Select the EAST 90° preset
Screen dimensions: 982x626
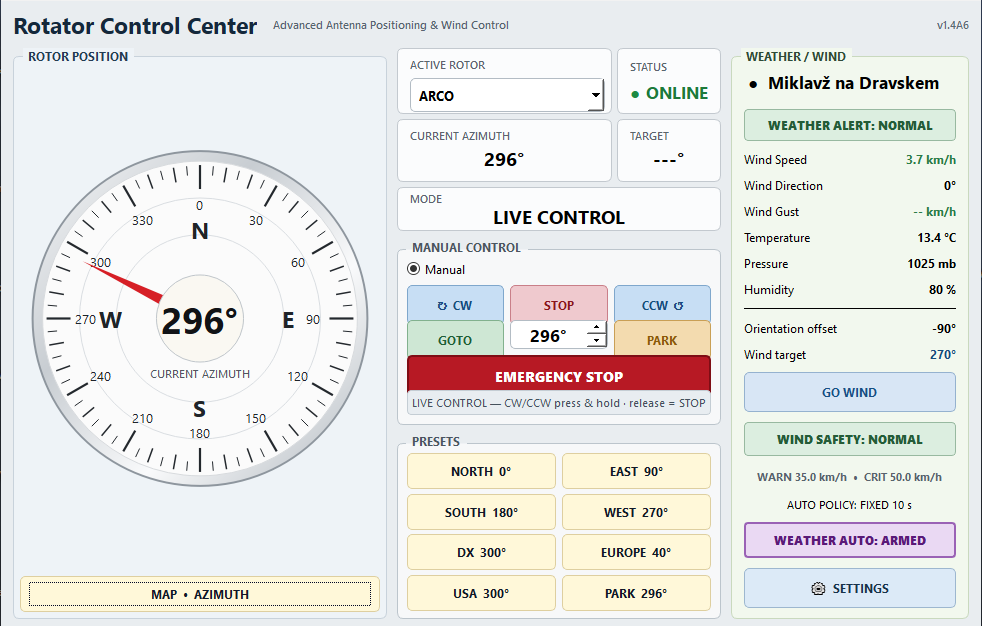click(x=636, y=471)
